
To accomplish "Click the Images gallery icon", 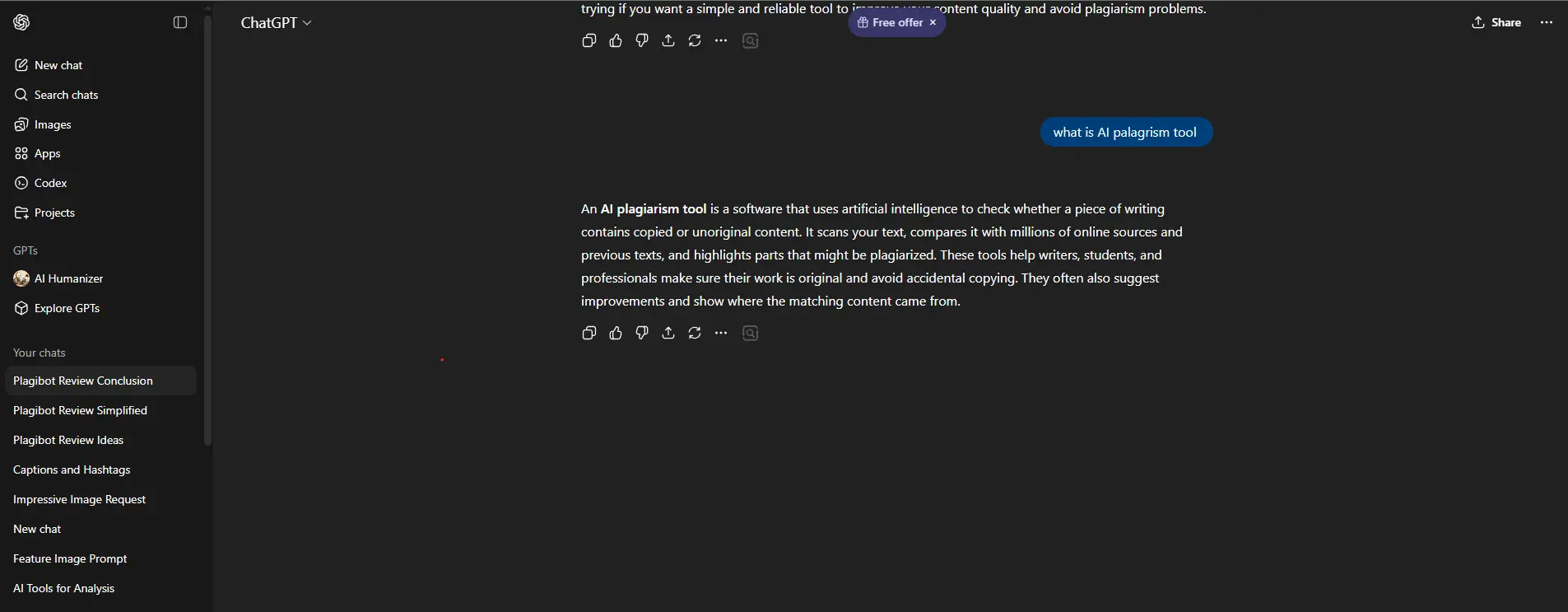I will [21, 124].
